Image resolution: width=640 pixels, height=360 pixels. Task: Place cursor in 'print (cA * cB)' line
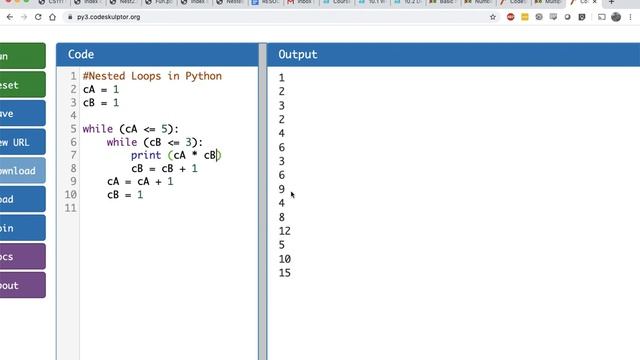(x=176, y=155)
